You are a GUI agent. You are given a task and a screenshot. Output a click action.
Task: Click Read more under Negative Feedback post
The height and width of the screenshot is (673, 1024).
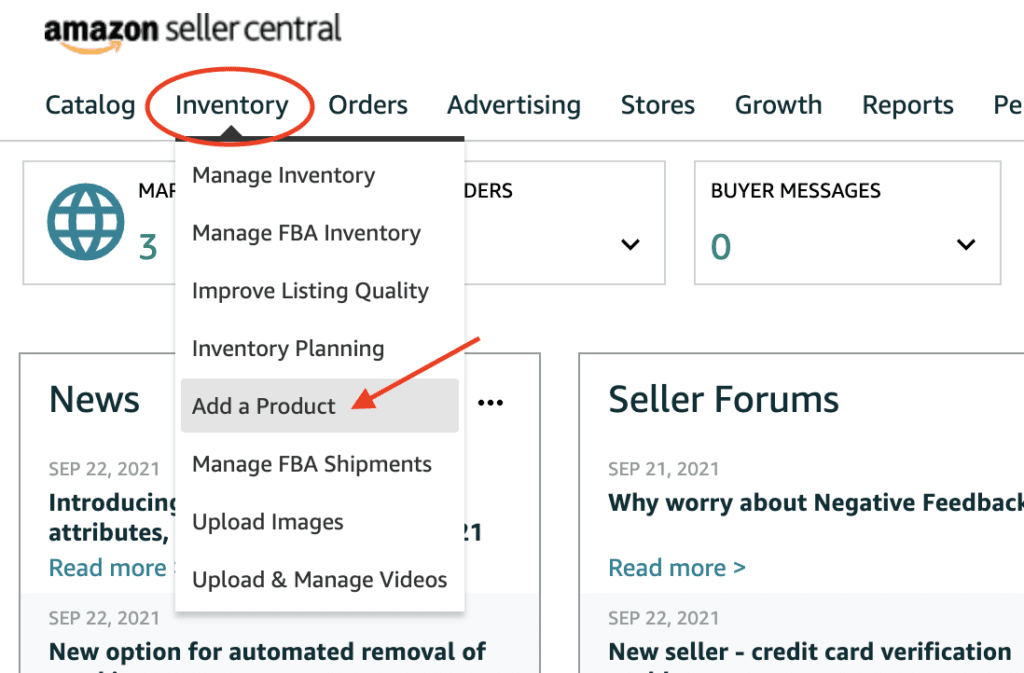click(x=677, y=567)
